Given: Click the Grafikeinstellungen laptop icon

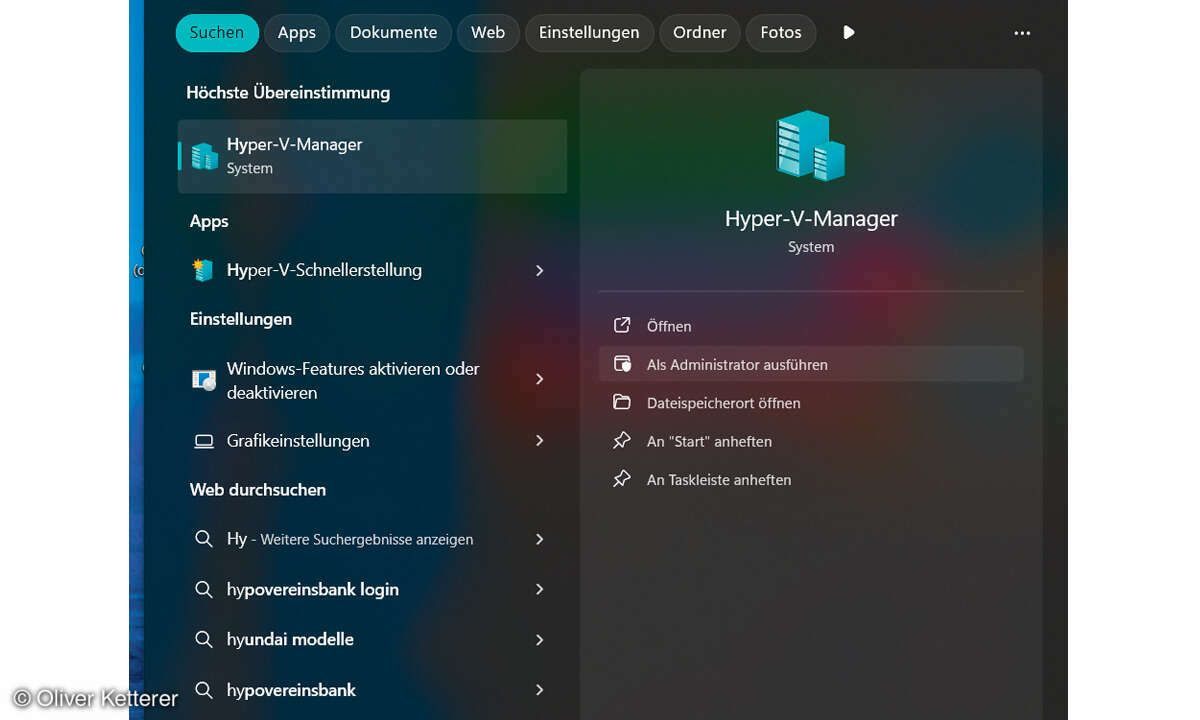Looking at the screenshot, I should click(x=204, y=441).
